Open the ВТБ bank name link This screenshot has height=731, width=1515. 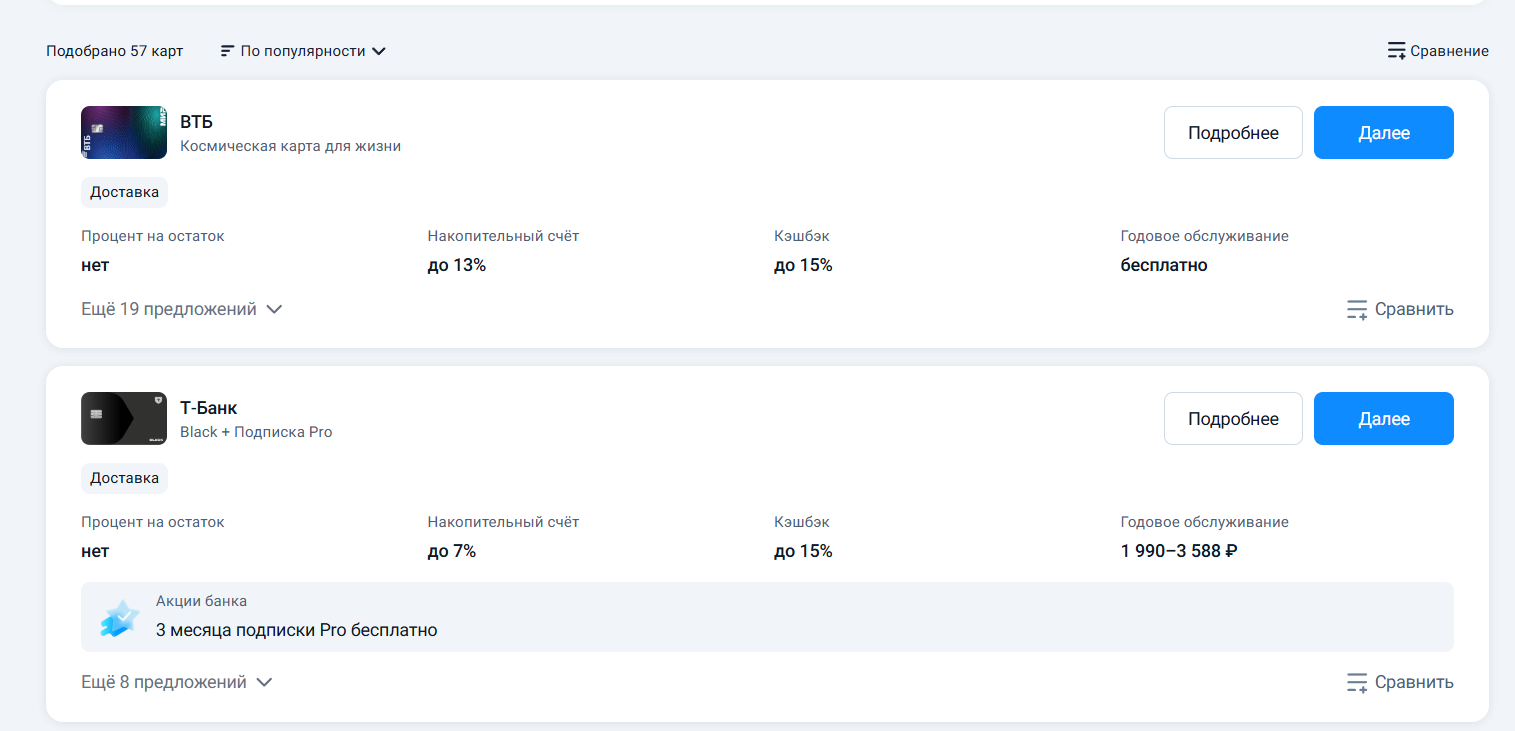pos(196,122)
